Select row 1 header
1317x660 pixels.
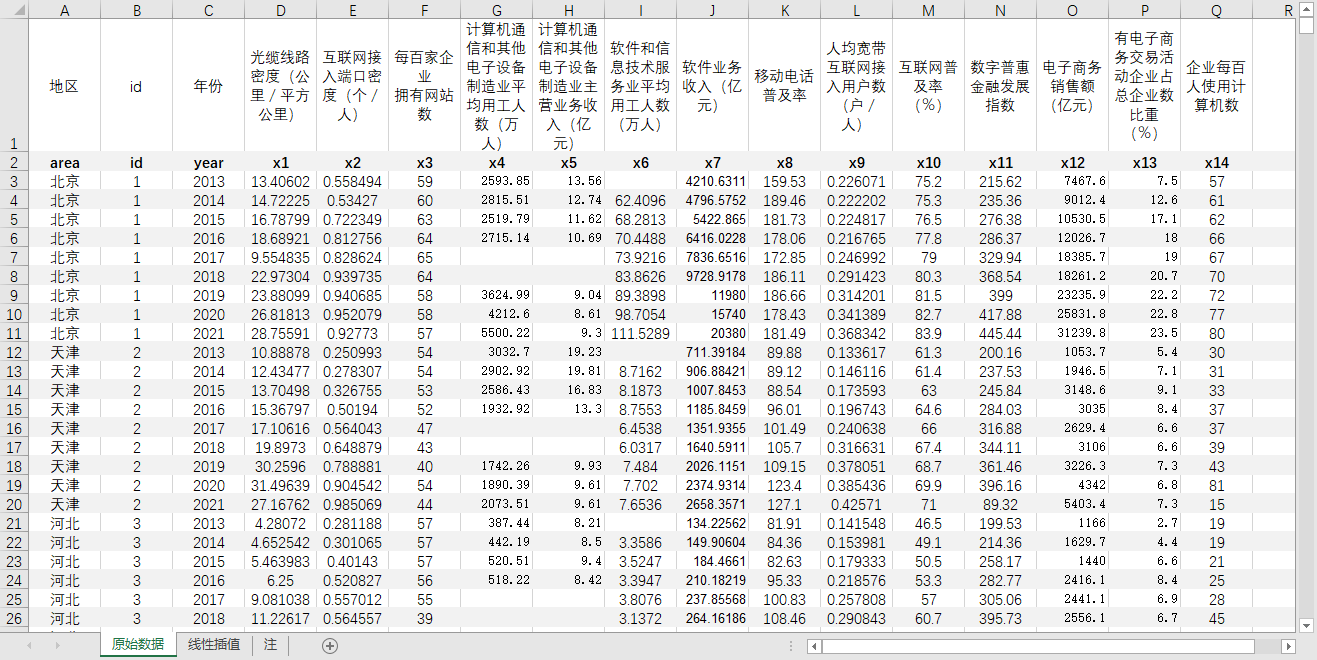14,86
